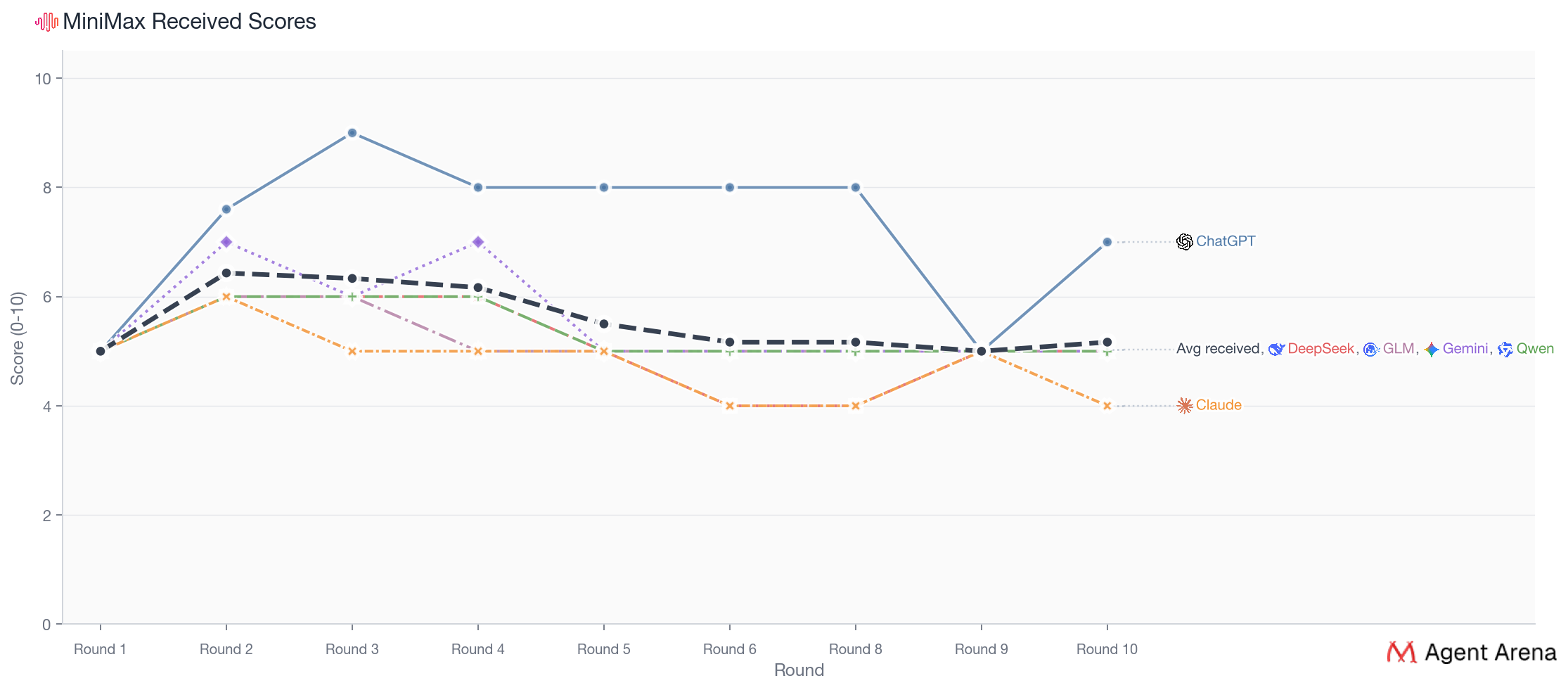The image size is (1568, 690).
Task: Click the DeepSeek whale icon
Action: coord(1276,349)
